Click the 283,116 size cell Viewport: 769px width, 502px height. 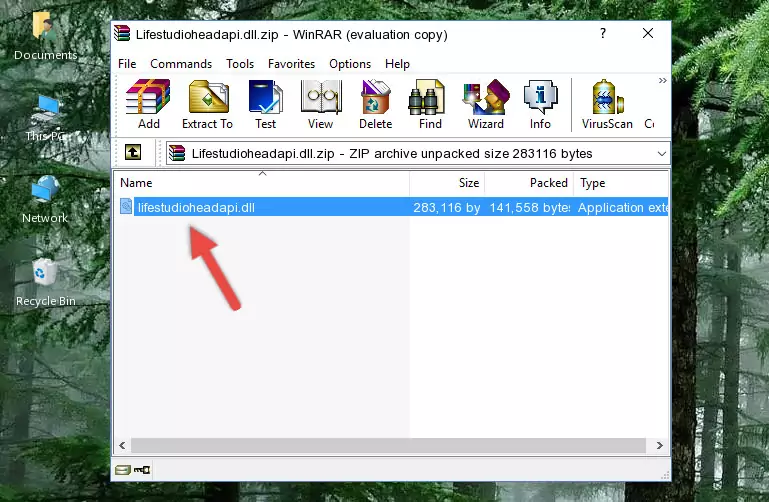tap(446, 207)
